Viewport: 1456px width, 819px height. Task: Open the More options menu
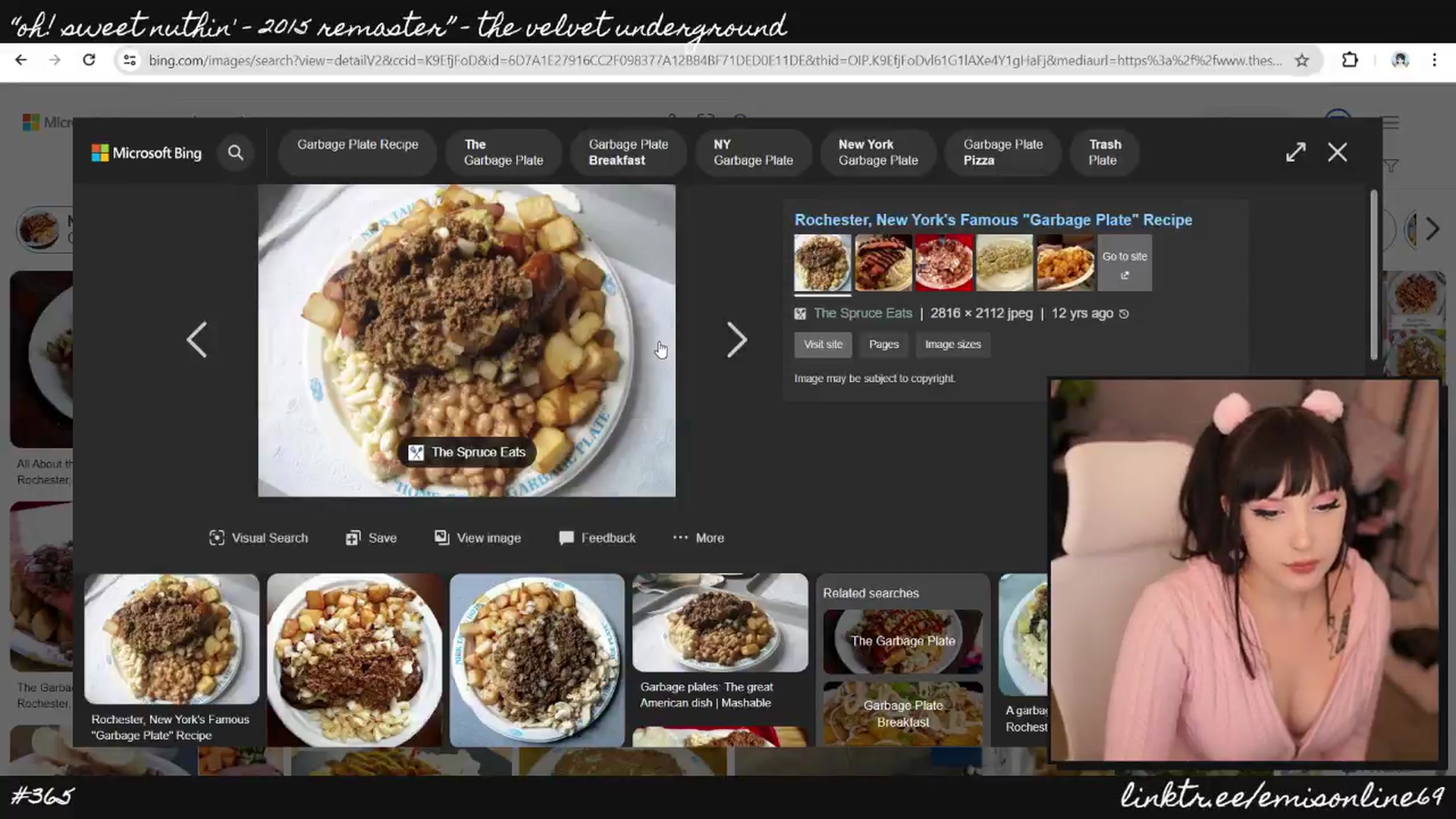(x=698, y=538)
